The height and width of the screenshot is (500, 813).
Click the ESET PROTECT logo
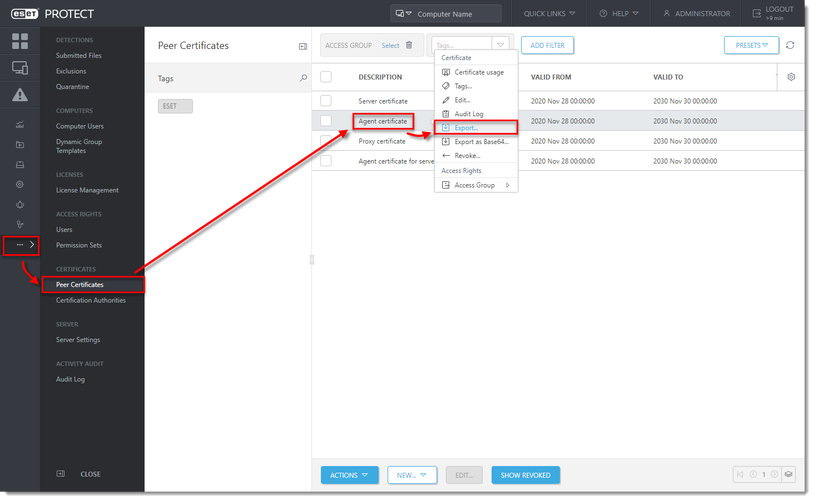(x=52, y=14)
